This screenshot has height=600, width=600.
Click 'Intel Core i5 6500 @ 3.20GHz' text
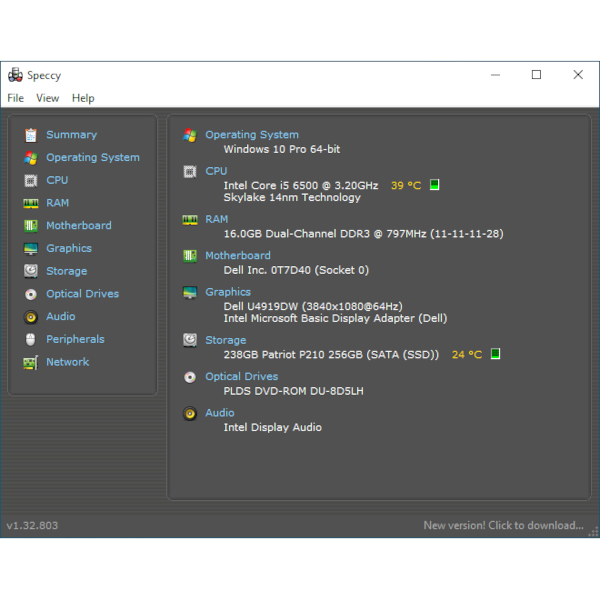301,186
